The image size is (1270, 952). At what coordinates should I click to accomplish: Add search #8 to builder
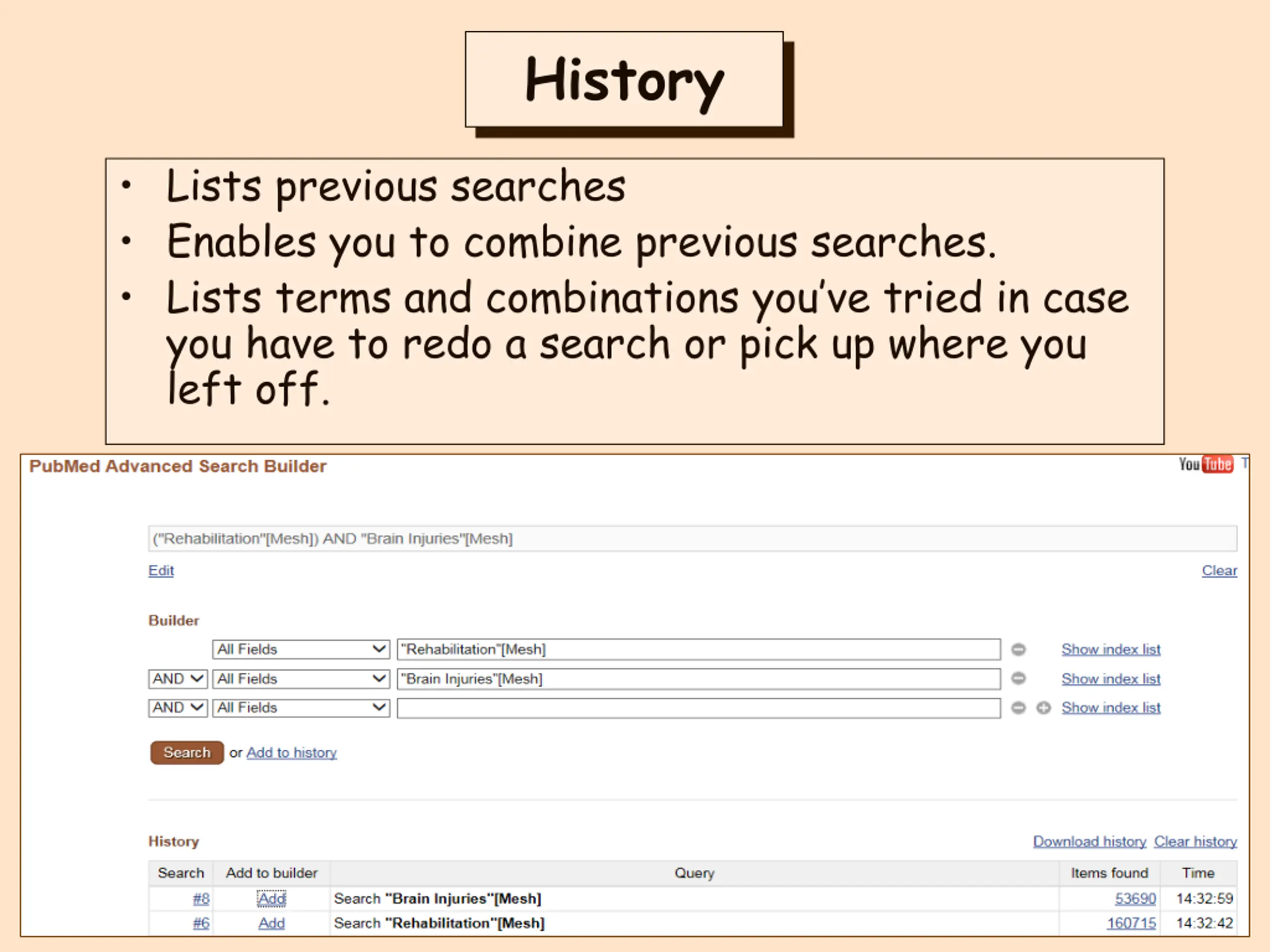(x=271, y=898)
